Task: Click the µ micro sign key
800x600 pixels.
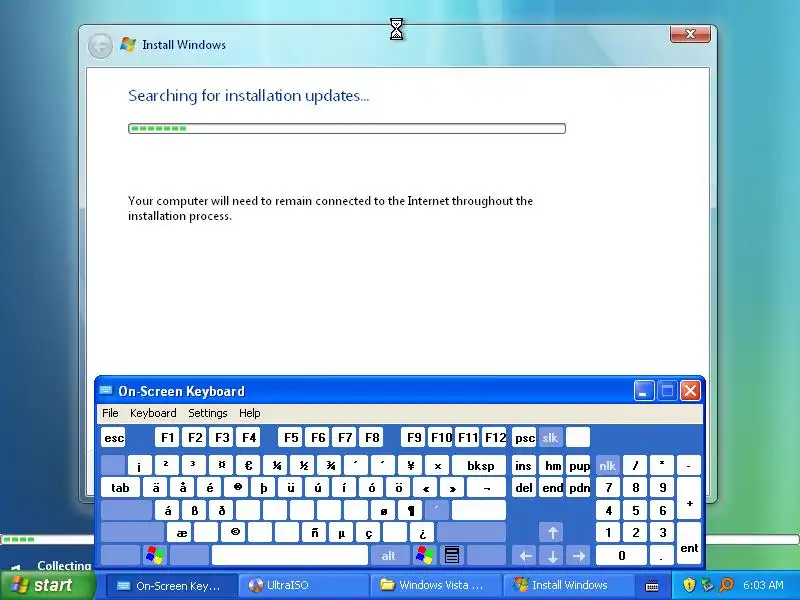Action: coord(341,533)
